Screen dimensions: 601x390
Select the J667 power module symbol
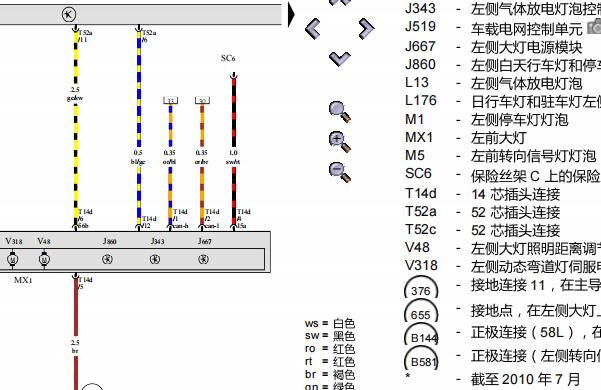pyautogui.click(x=204, y=259)
